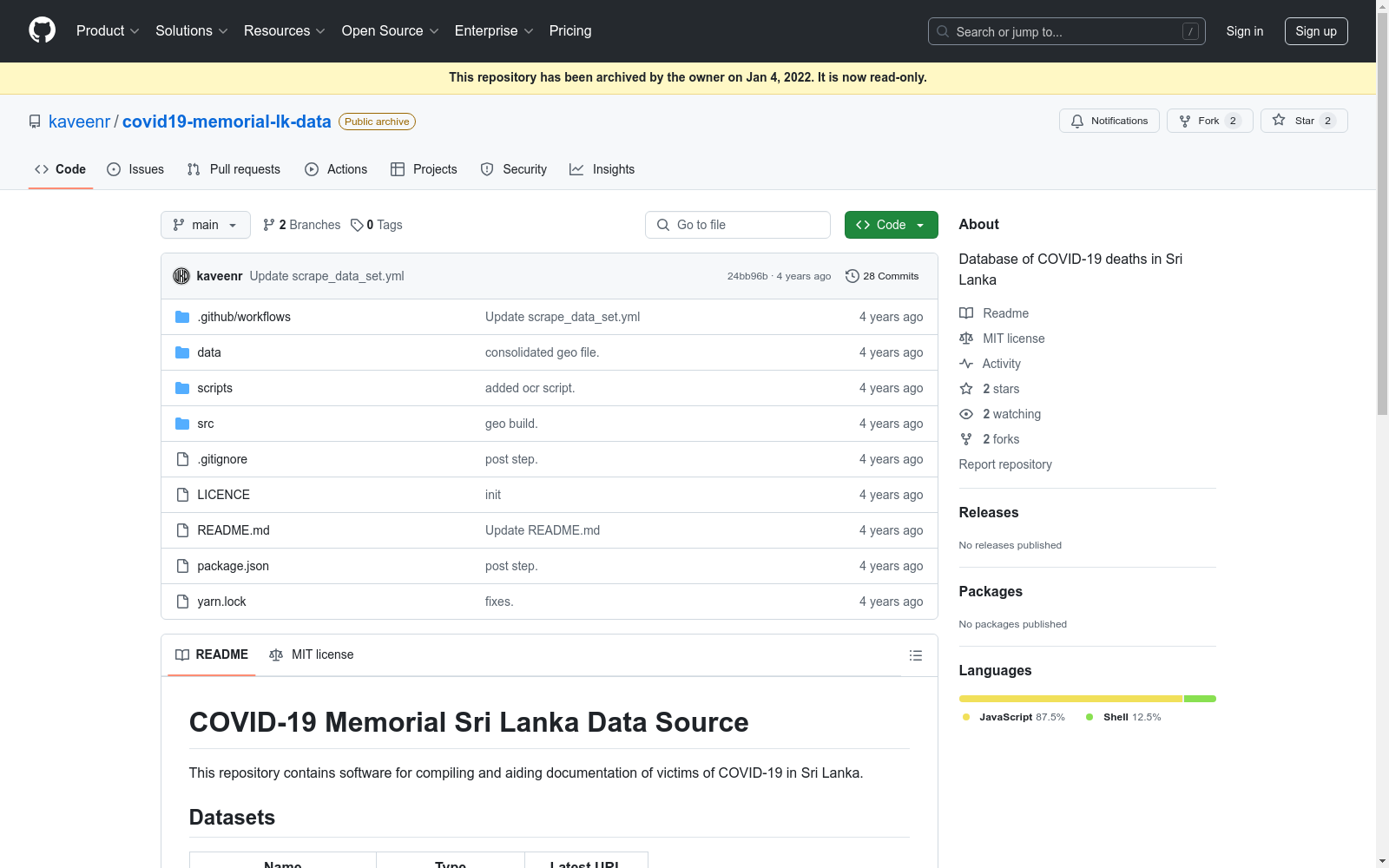
Task: Click the search magnifier icon in header
Action: 943,31
